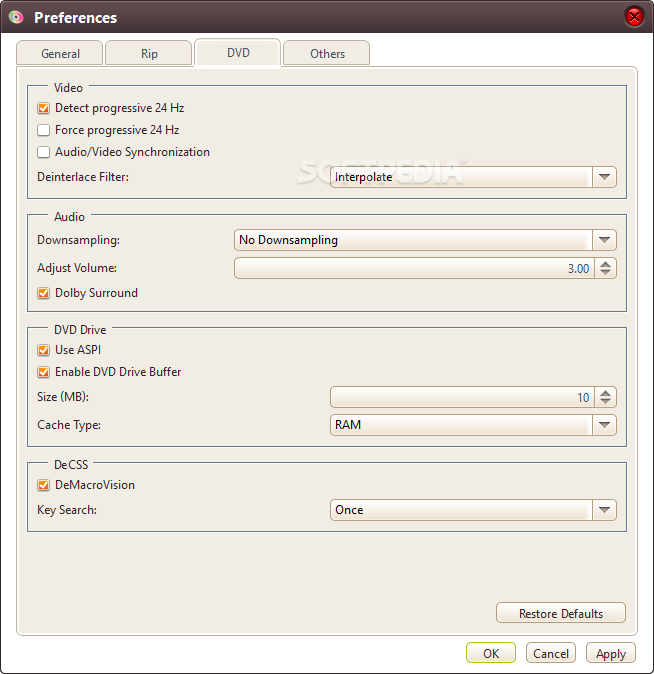654x674 pixels.
Task: Expand the Key Search dropdown arrow
Action: pyautogui.click(x=604, y=510)
